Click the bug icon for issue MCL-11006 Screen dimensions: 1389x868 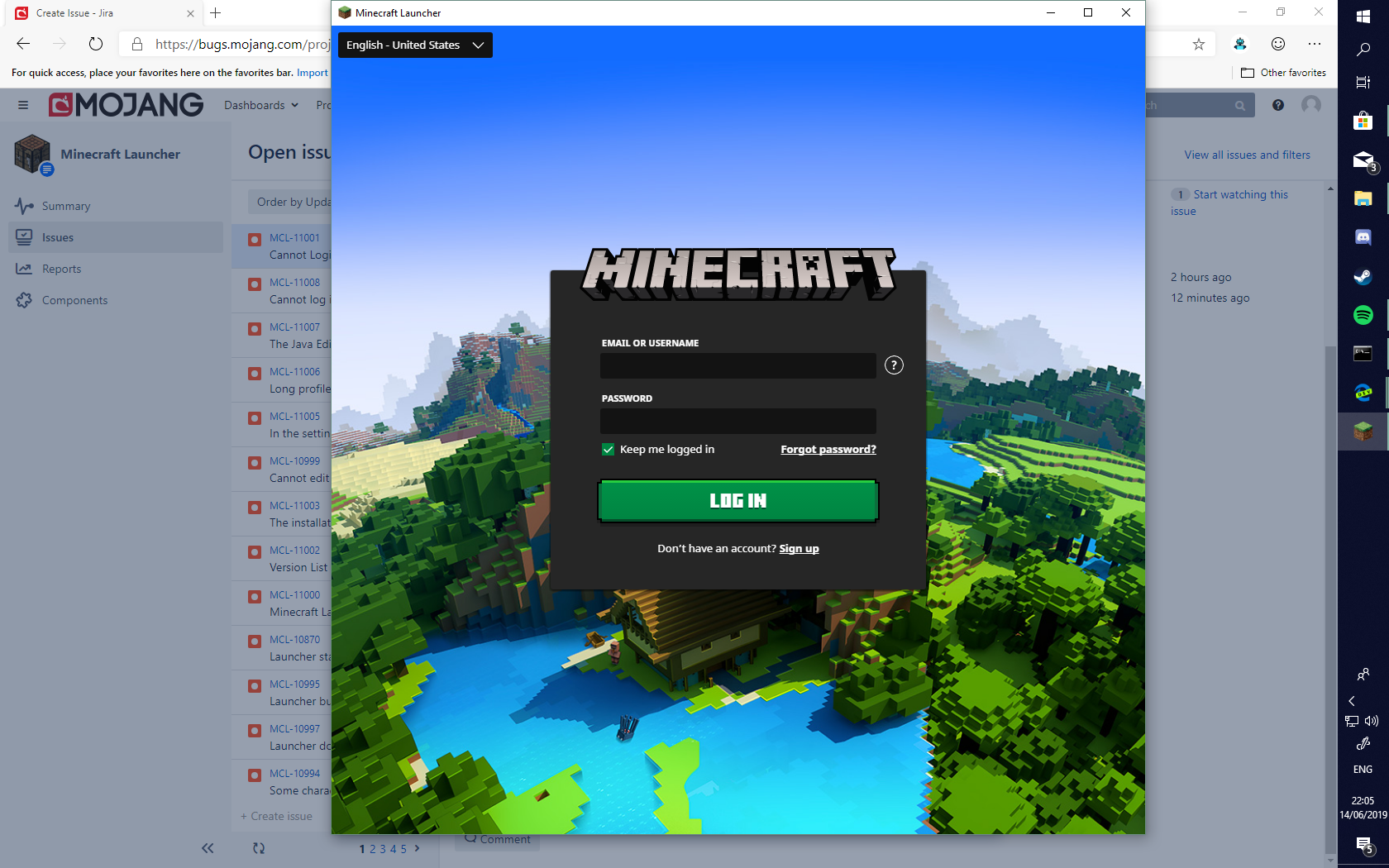[255, 374]
